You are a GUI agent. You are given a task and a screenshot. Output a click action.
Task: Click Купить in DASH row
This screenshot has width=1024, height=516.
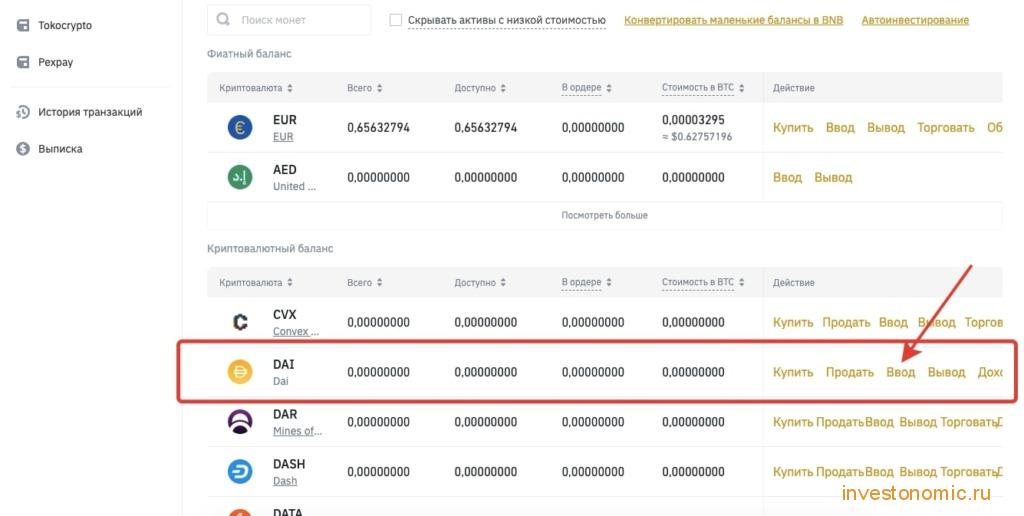click(x=793, y=472)
